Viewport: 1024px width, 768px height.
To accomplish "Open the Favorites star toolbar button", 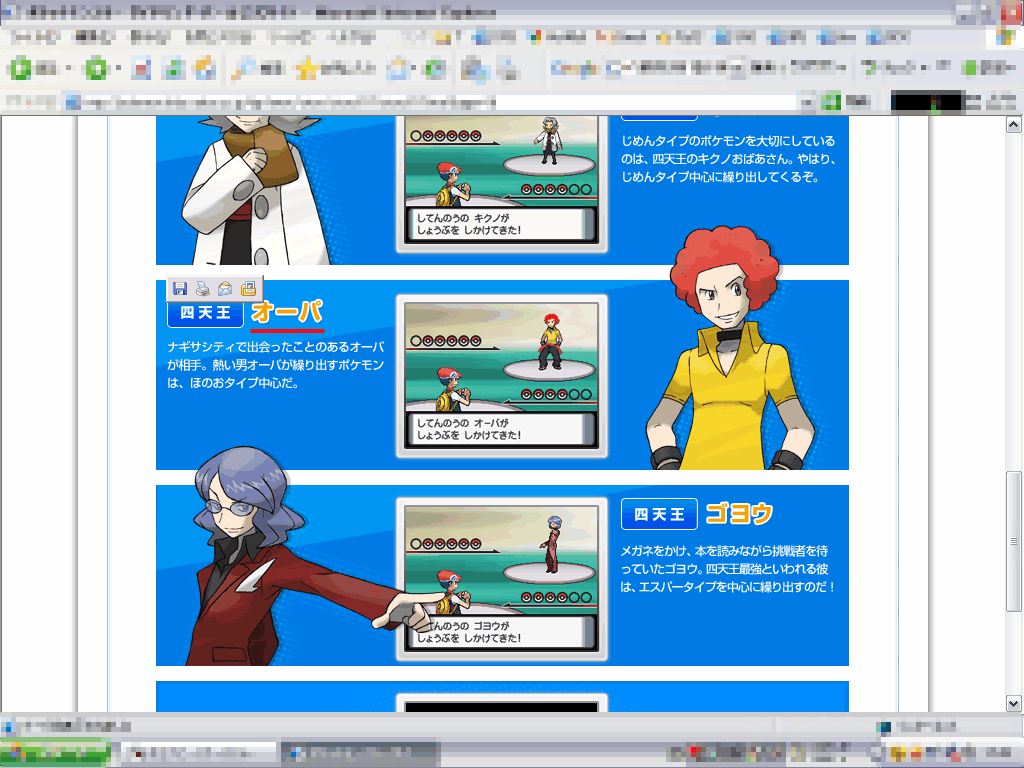I will (336, 68).
